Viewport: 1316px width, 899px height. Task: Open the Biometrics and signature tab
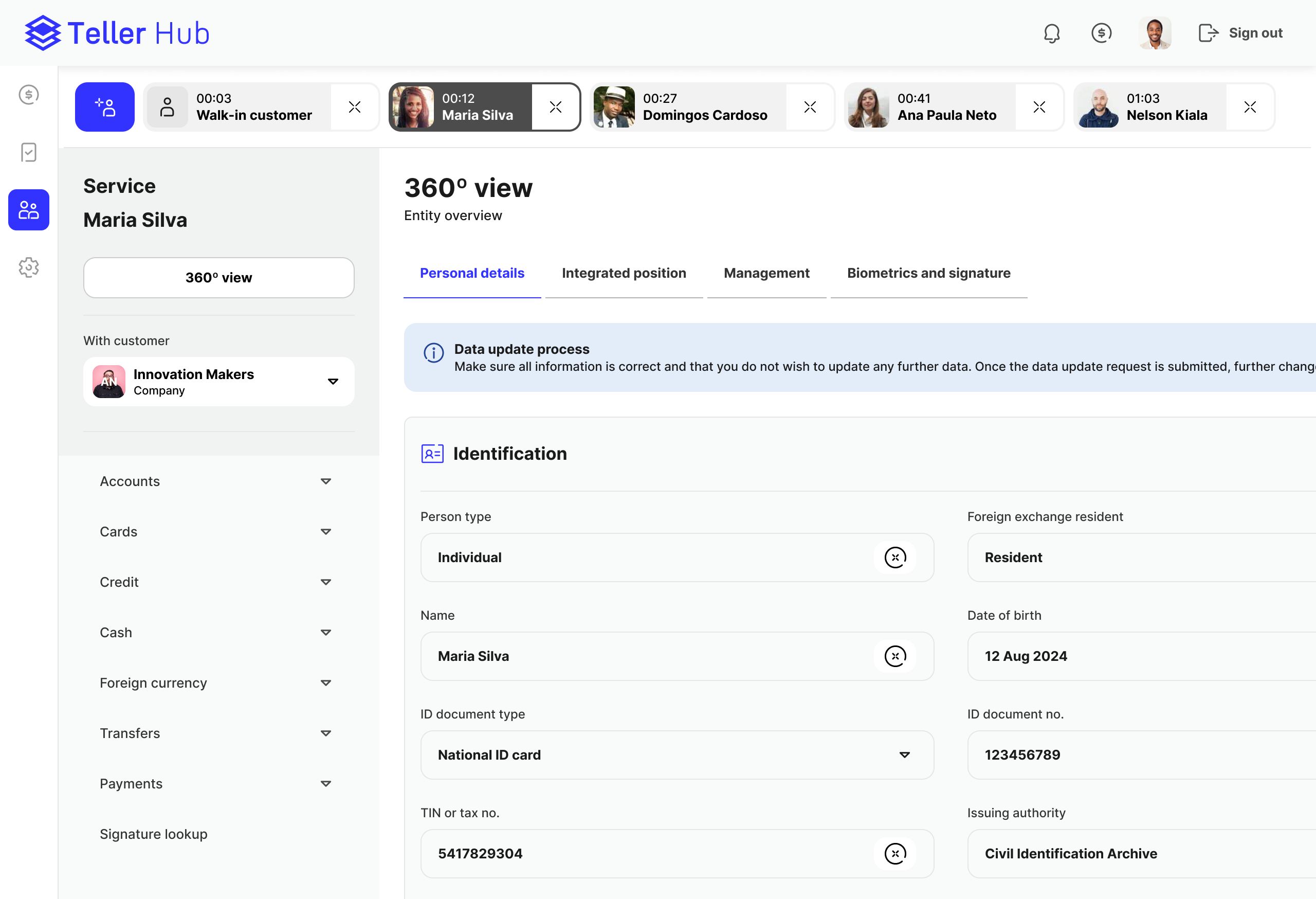929,273
